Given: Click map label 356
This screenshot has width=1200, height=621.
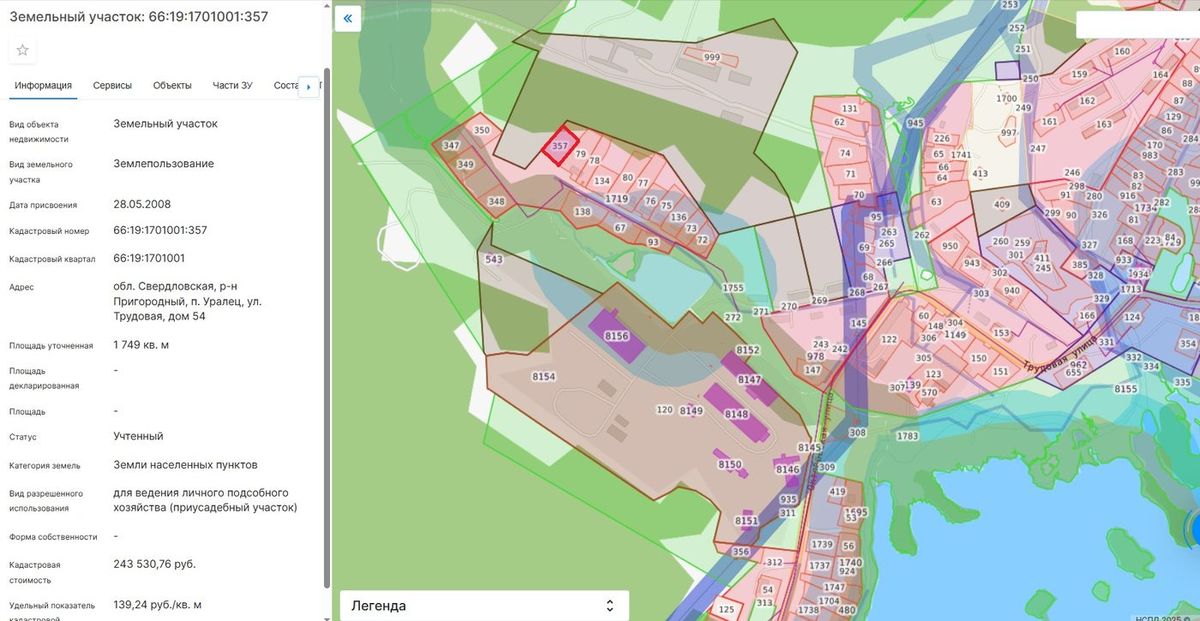Looking at the screenshot, I should (x=741, y=552).
